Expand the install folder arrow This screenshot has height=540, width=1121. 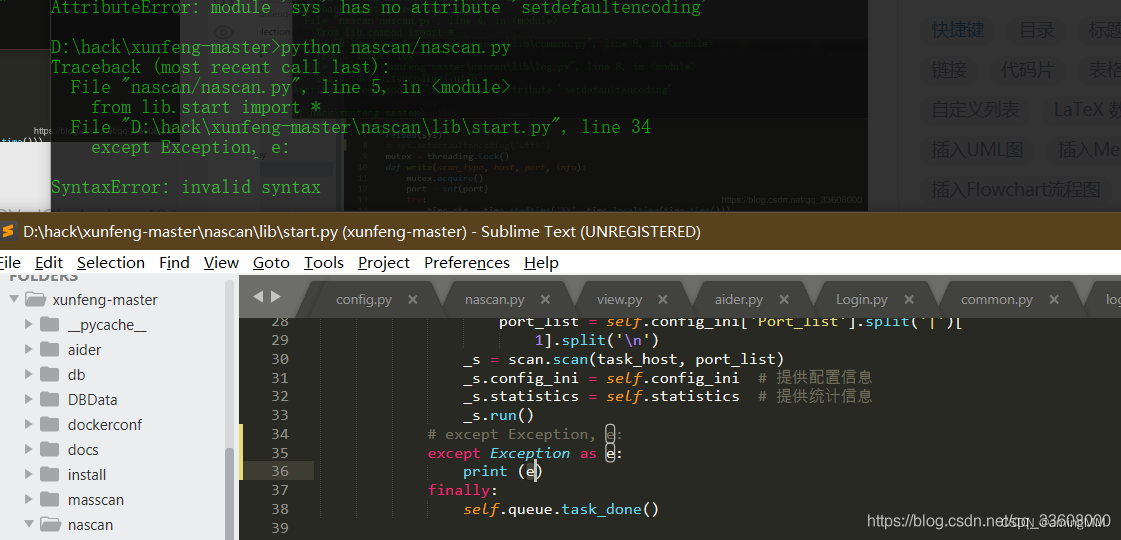point(29,475)
